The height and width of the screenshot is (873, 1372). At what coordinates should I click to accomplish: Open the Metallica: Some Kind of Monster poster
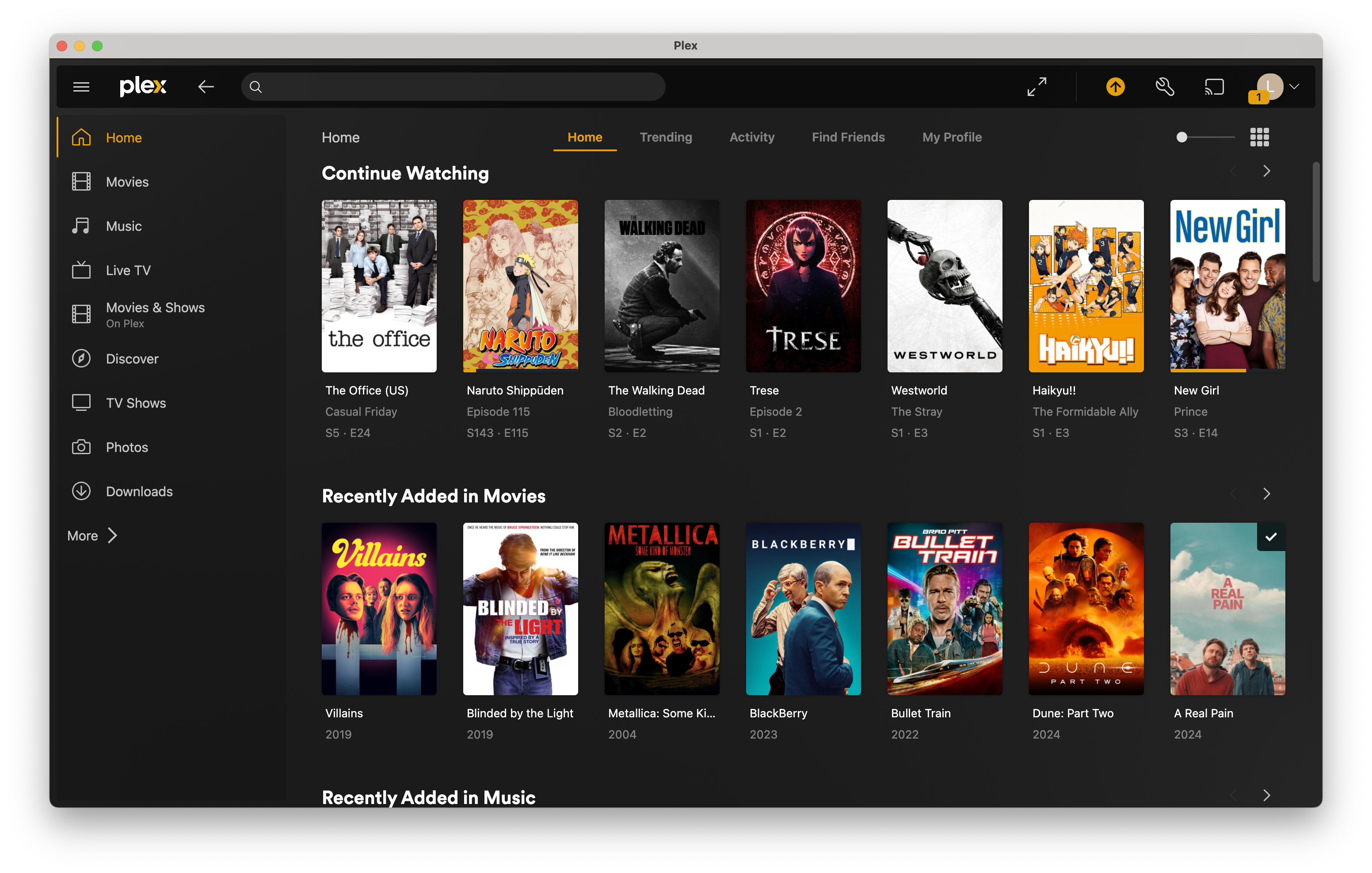[662, 609]
